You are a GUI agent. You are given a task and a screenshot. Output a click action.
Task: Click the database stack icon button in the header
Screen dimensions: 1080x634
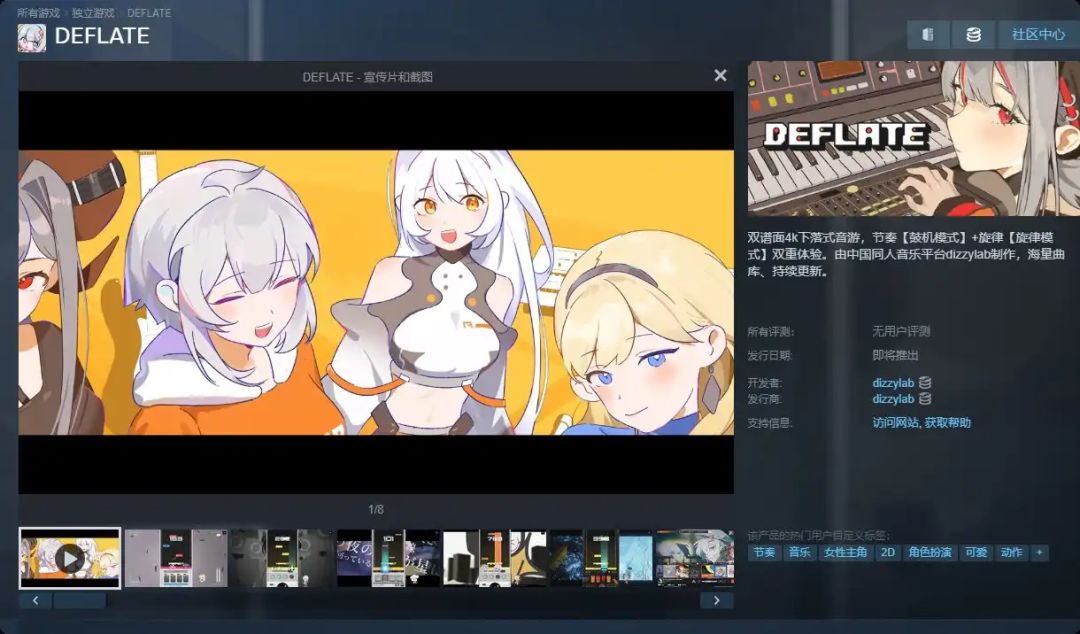pyautogui.click(x=973, y=34)
